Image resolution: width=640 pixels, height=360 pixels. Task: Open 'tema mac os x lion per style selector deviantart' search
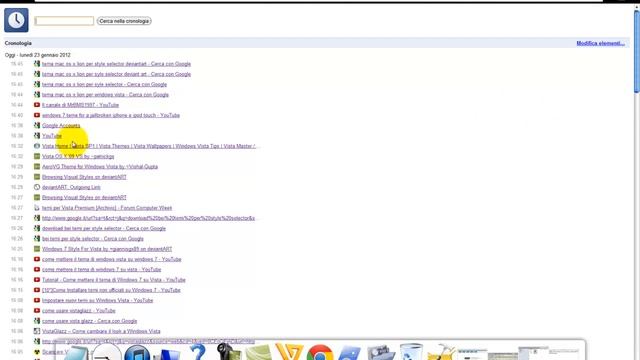point(116,64)
